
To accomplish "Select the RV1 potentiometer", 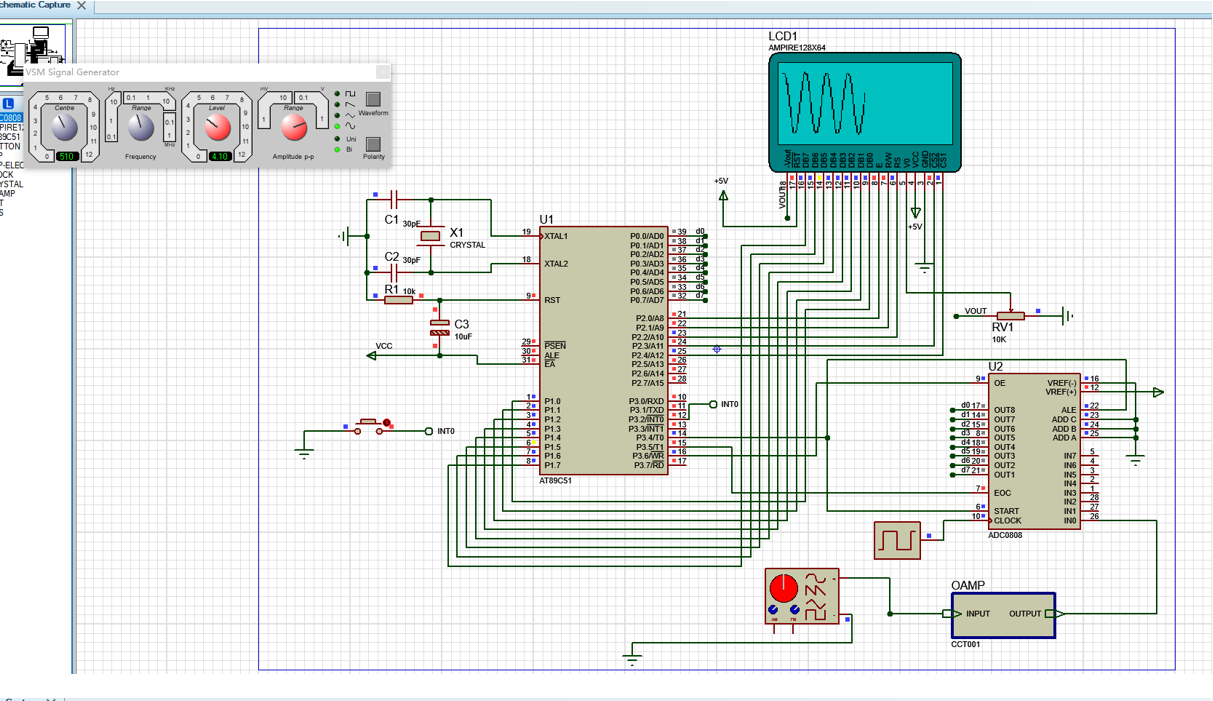I will point(1009,315).
